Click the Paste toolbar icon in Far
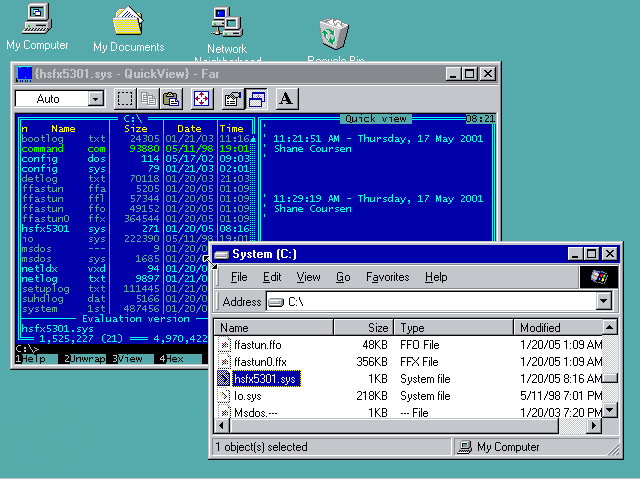This screenshot has width=640, height=480. [x=171, y=99]
